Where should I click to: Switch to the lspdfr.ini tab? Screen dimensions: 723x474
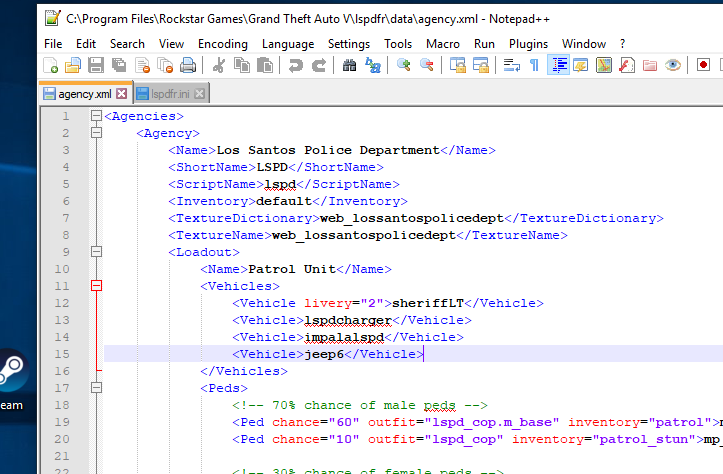(x=171, y=93)
